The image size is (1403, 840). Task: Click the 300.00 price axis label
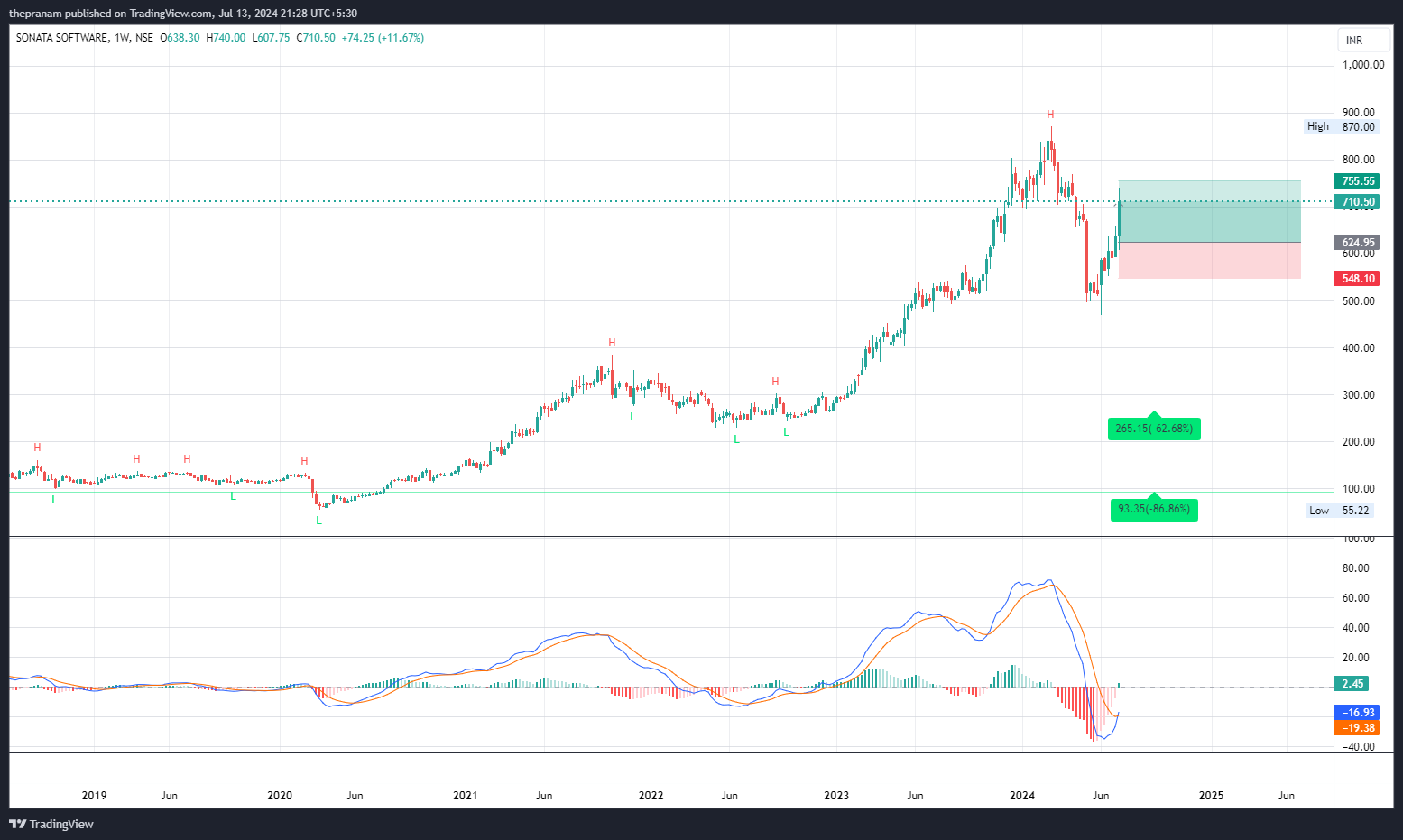pyautogui.click(x=1359, y=395)
